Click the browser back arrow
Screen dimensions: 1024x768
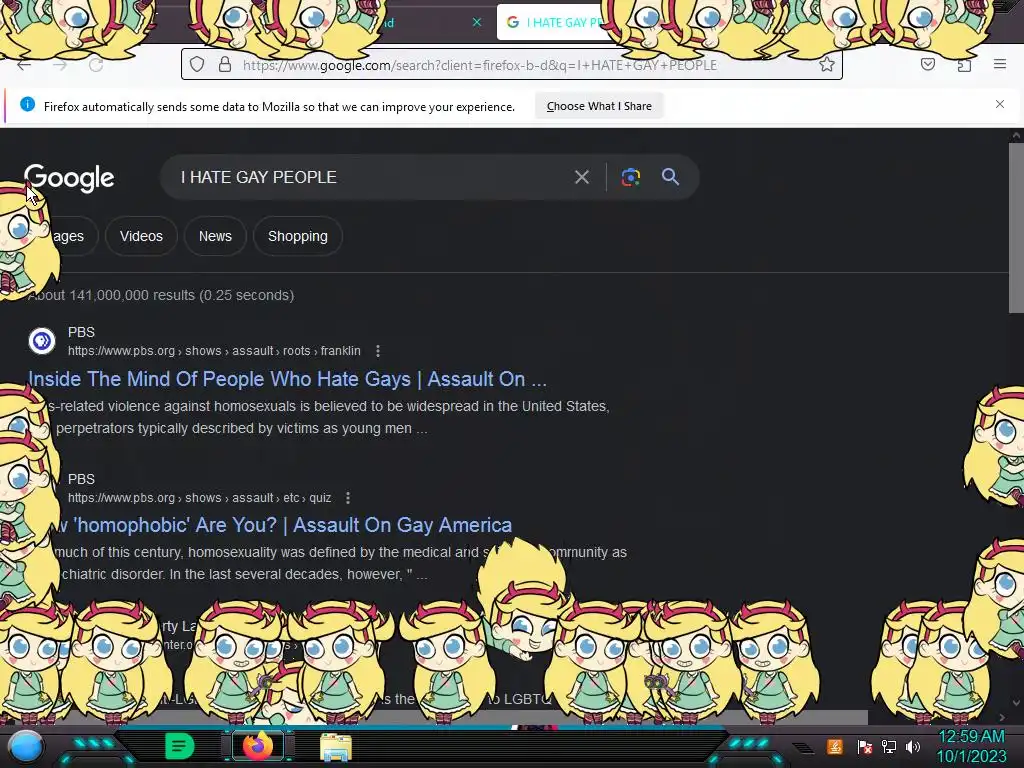click(24, 65)
